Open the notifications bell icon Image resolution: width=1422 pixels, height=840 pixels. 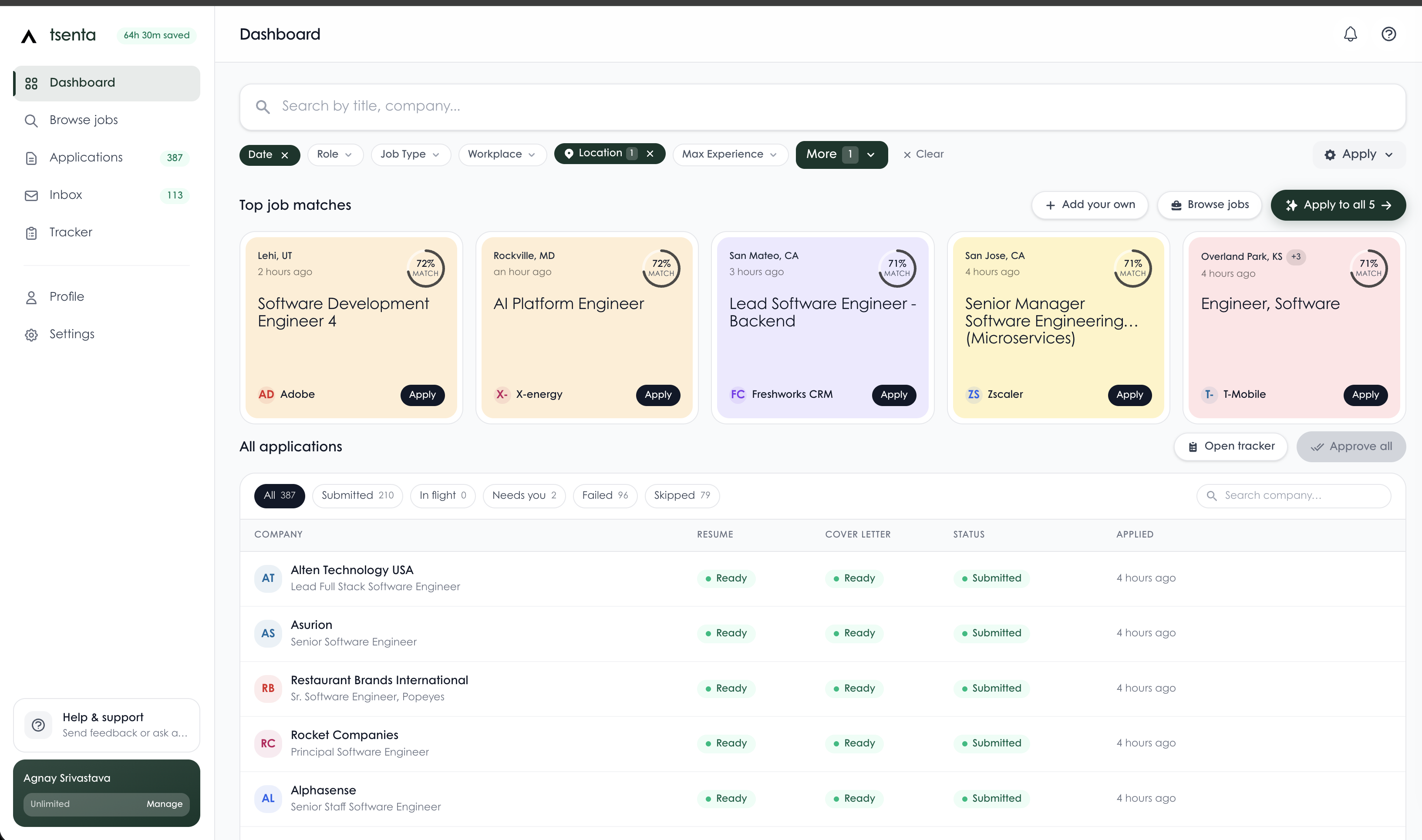coord(1350,34)
